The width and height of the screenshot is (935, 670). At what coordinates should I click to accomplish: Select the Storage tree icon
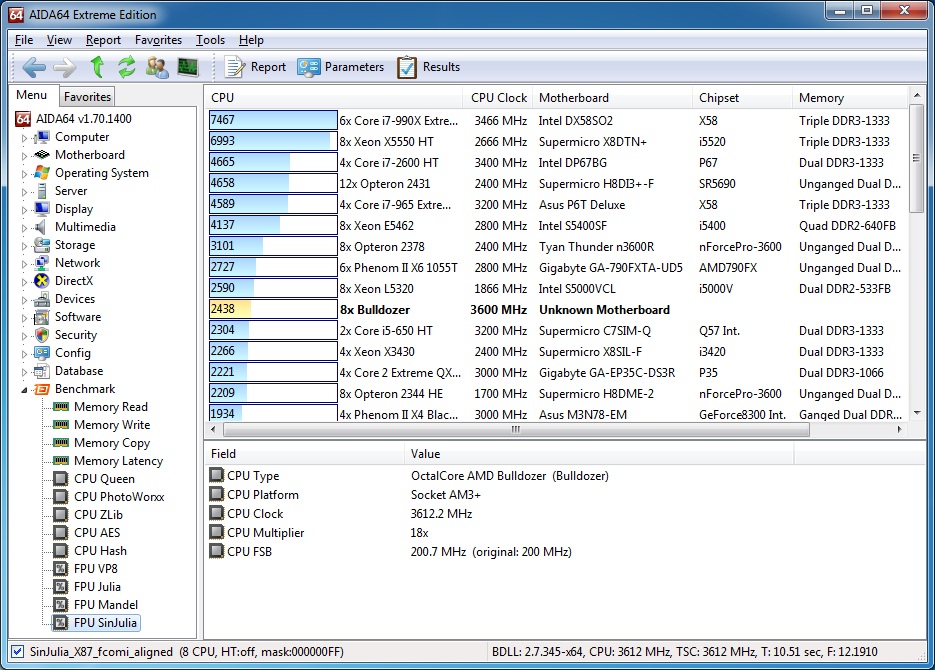point(42,244)
